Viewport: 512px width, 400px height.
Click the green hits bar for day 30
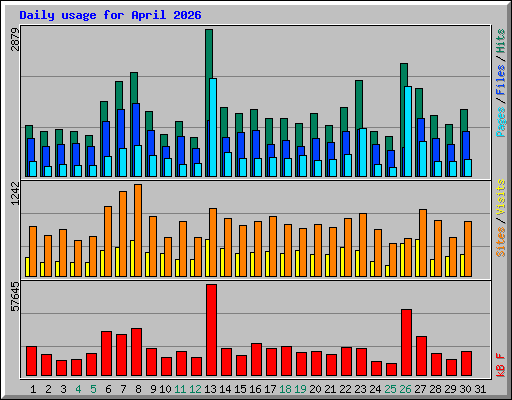[464, 120]
